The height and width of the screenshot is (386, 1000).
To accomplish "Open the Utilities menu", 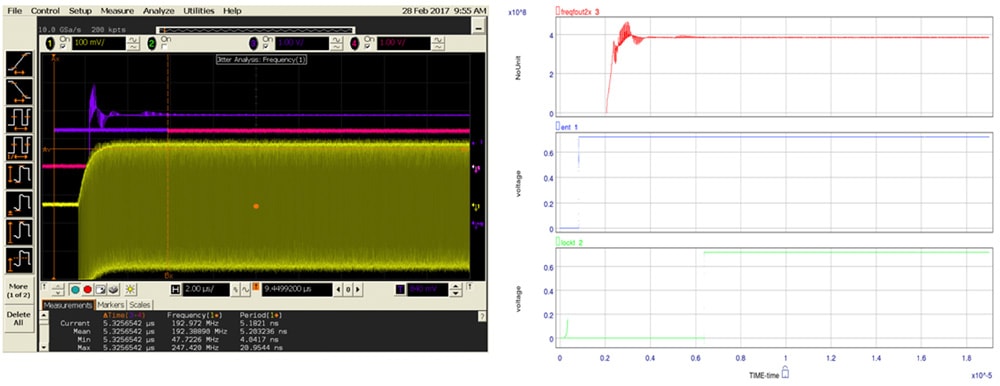I will coord(199,11).
